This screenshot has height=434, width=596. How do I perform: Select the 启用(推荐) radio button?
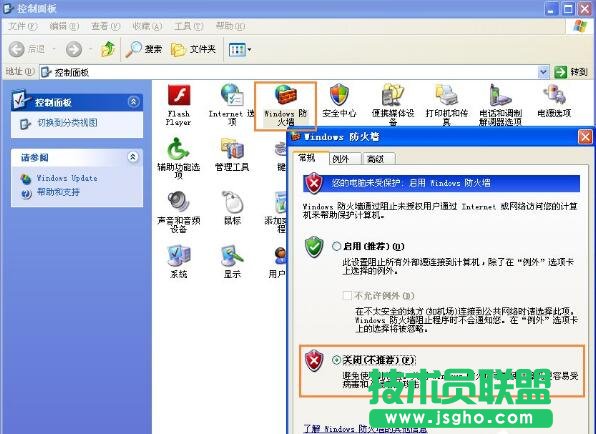coord(336,246)
